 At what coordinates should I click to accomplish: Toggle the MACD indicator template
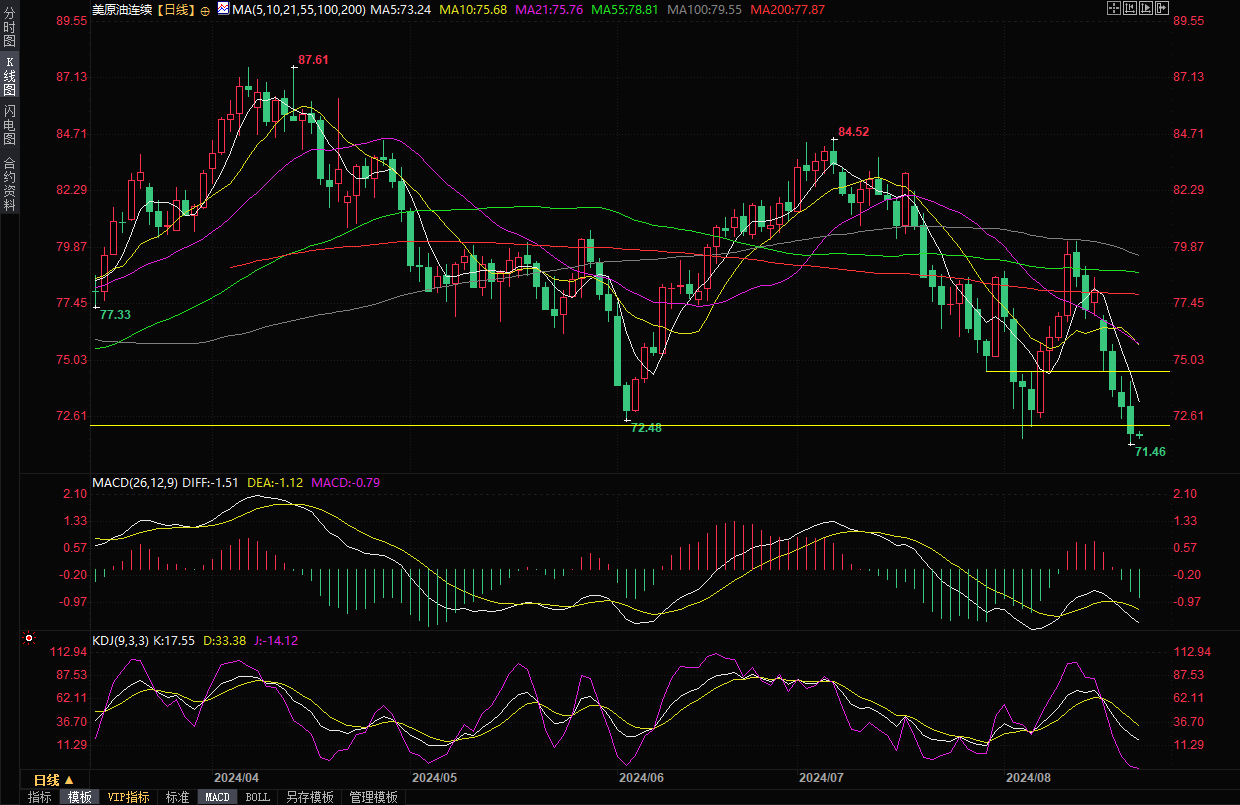tap(217, 797)
